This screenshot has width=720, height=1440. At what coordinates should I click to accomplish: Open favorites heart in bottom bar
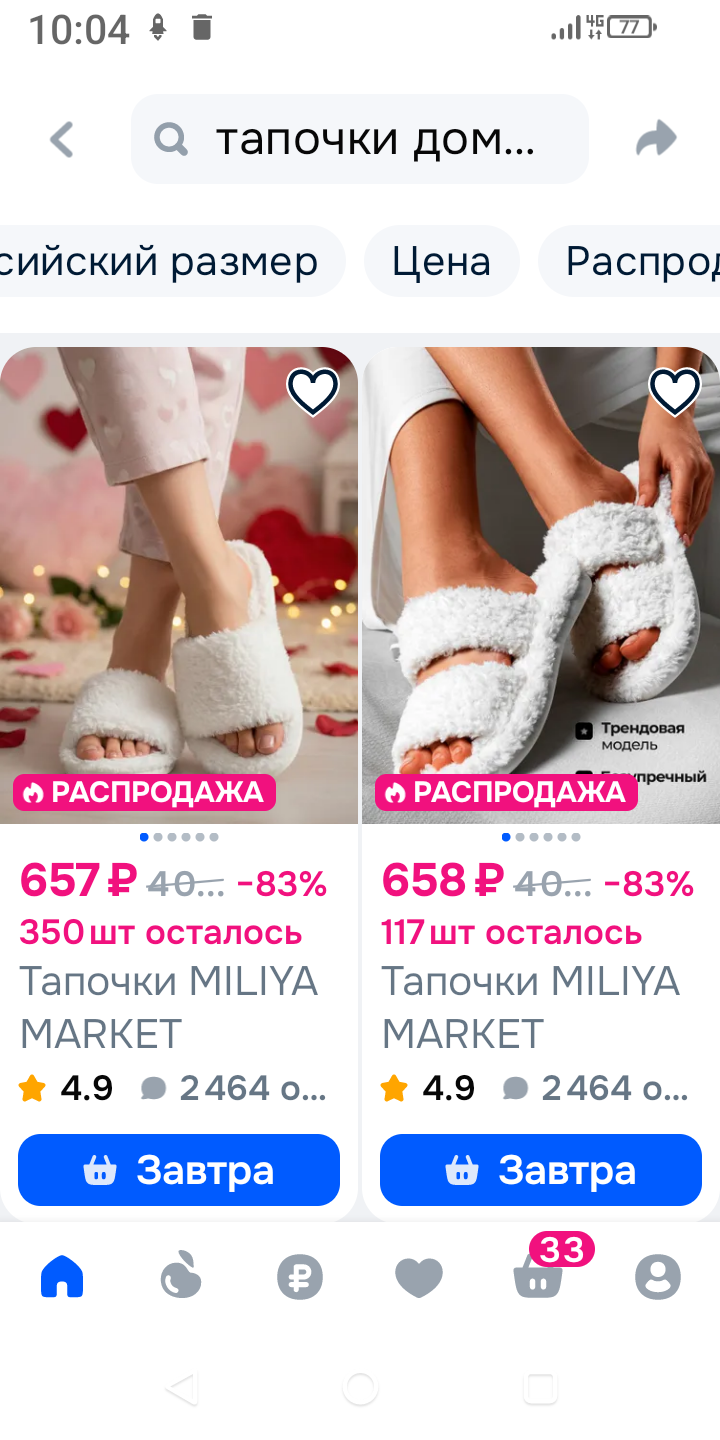[419, 1277]
